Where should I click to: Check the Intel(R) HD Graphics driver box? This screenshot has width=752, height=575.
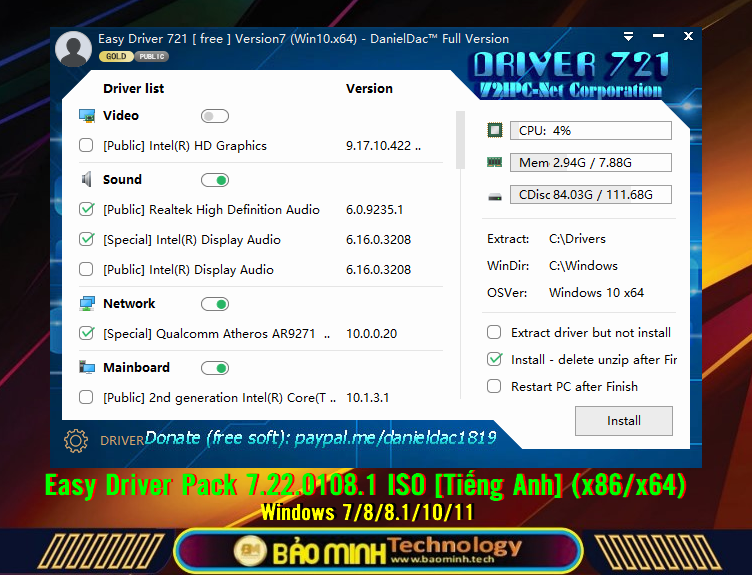tap(86, 145)
